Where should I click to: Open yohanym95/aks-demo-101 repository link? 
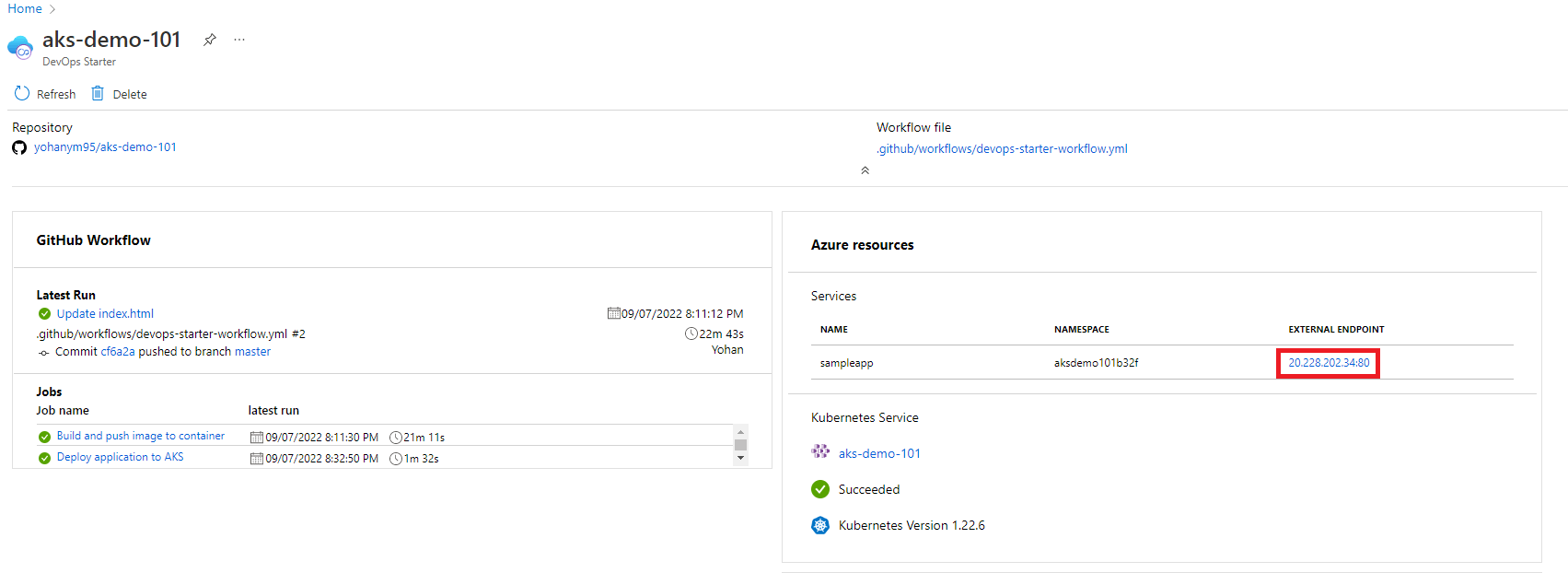tap(105, 147)
